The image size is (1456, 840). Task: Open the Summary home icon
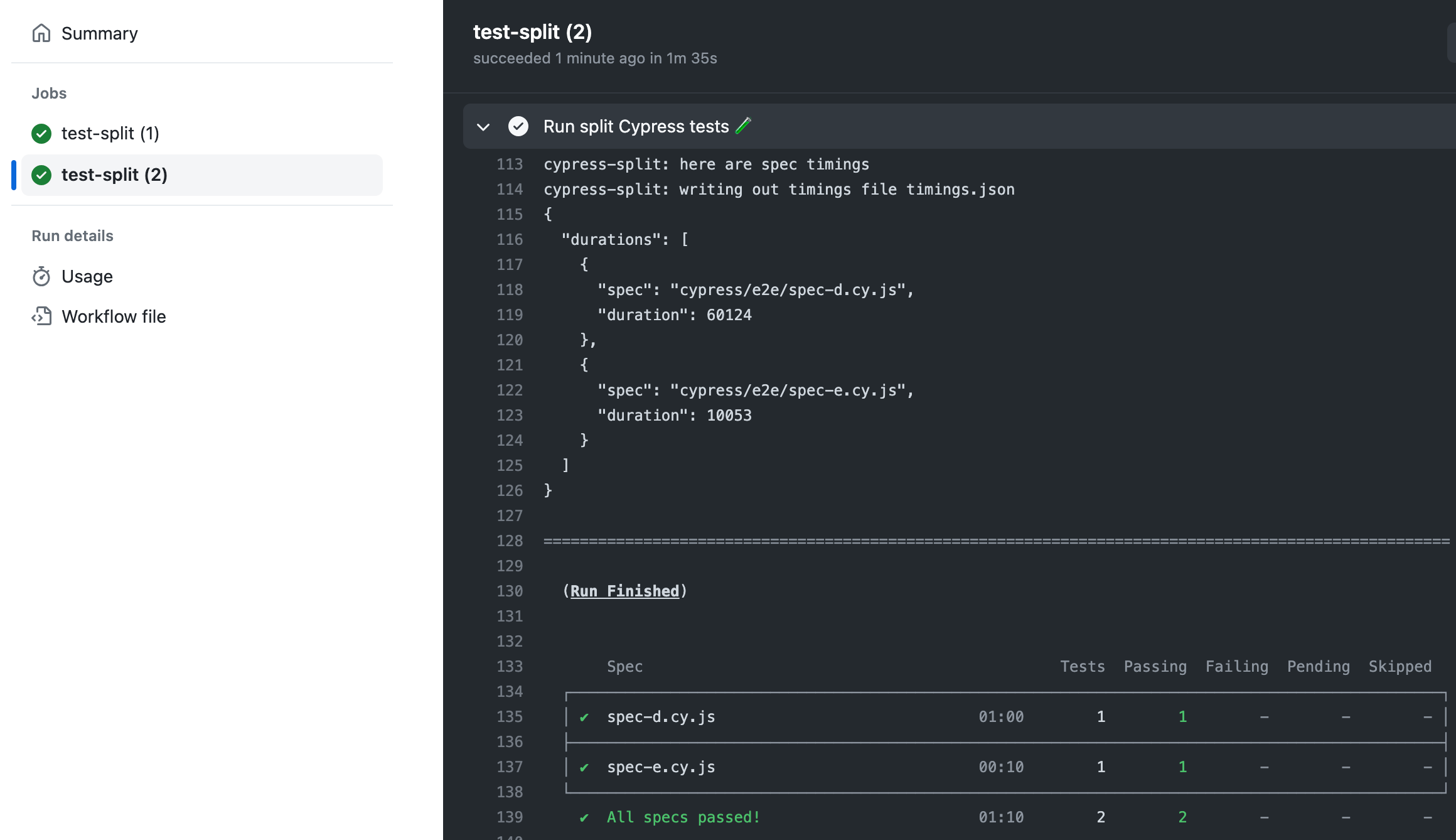[x=41, y=33]
